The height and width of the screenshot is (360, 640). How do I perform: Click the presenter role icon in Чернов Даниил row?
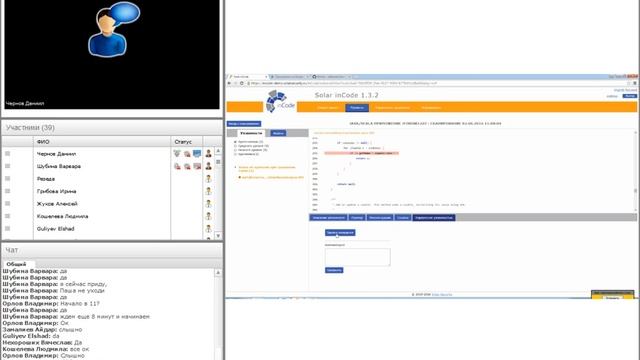point(209,153)
